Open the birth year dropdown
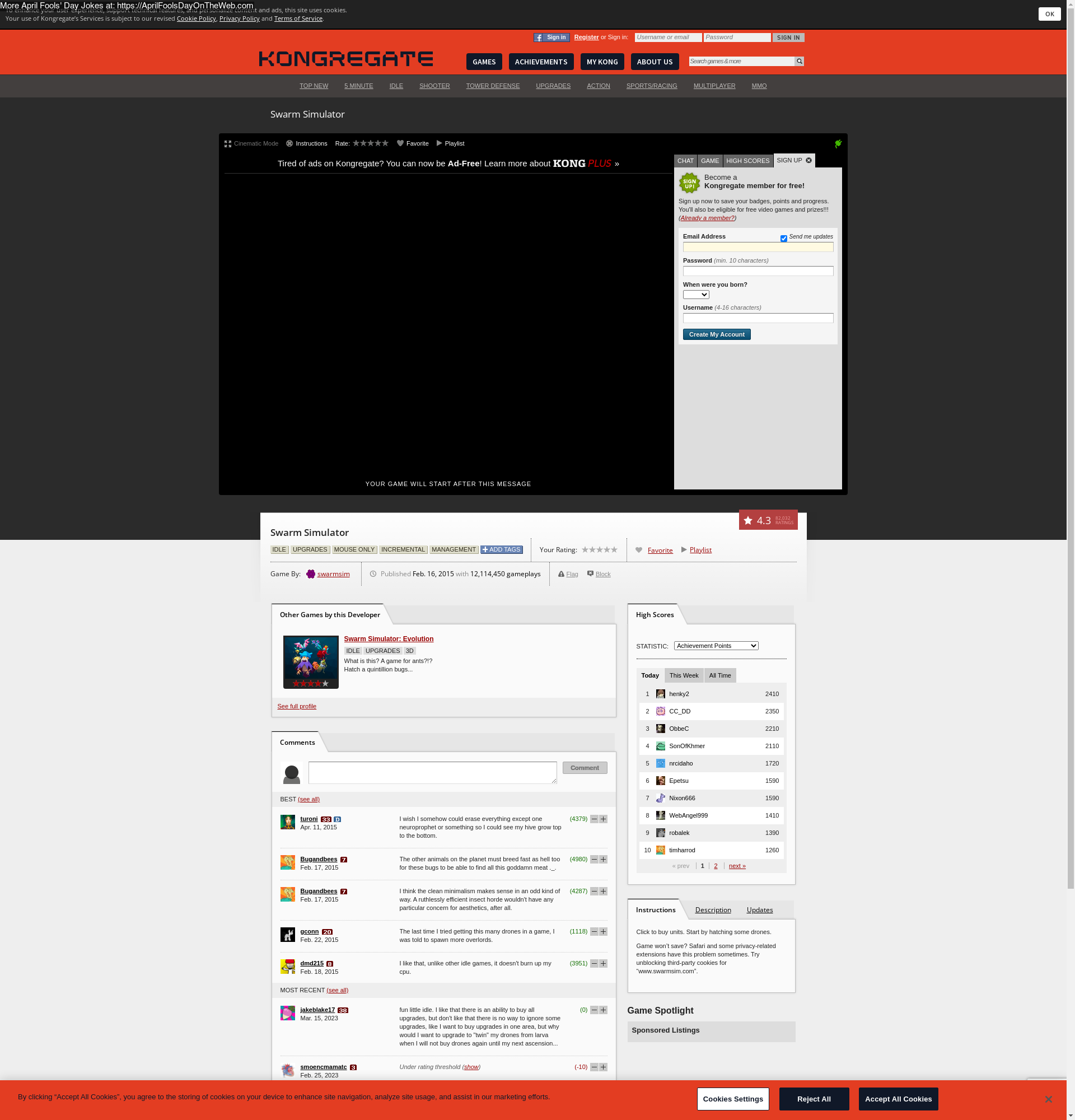The height and width of the screenshot is (1120, 1075). click(696, 295)
